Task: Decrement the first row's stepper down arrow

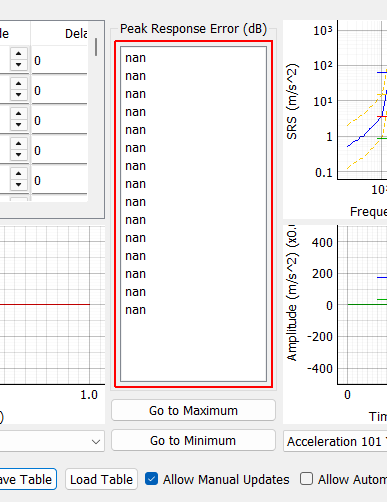Action: [19, 64]
